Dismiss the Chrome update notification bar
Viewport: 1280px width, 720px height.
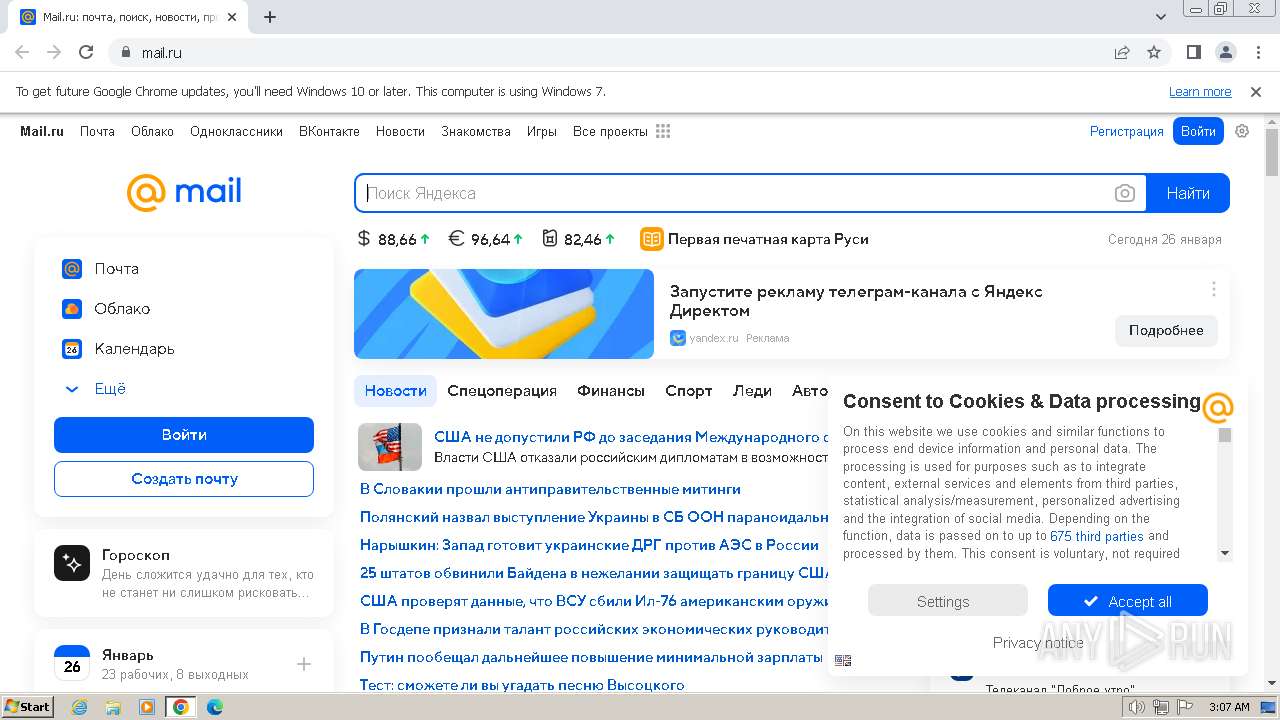1256,91
